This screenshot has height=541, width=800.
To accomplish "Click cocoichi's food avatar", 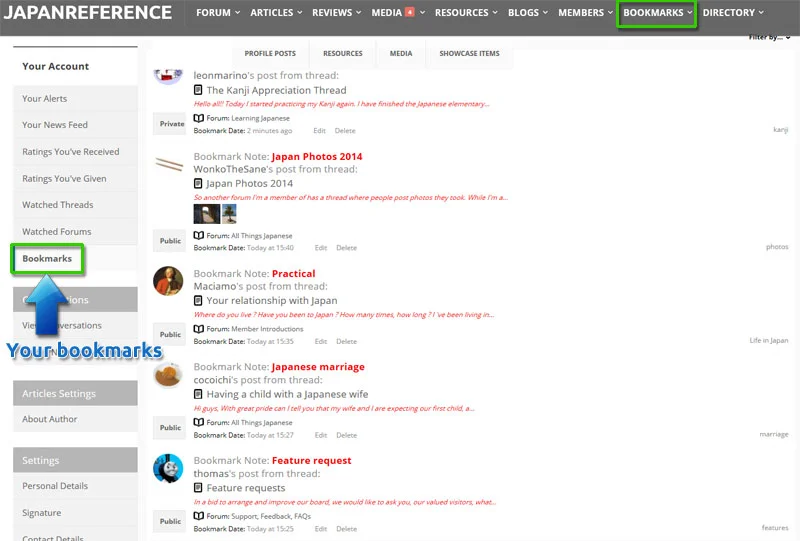I will pos(168,375).
